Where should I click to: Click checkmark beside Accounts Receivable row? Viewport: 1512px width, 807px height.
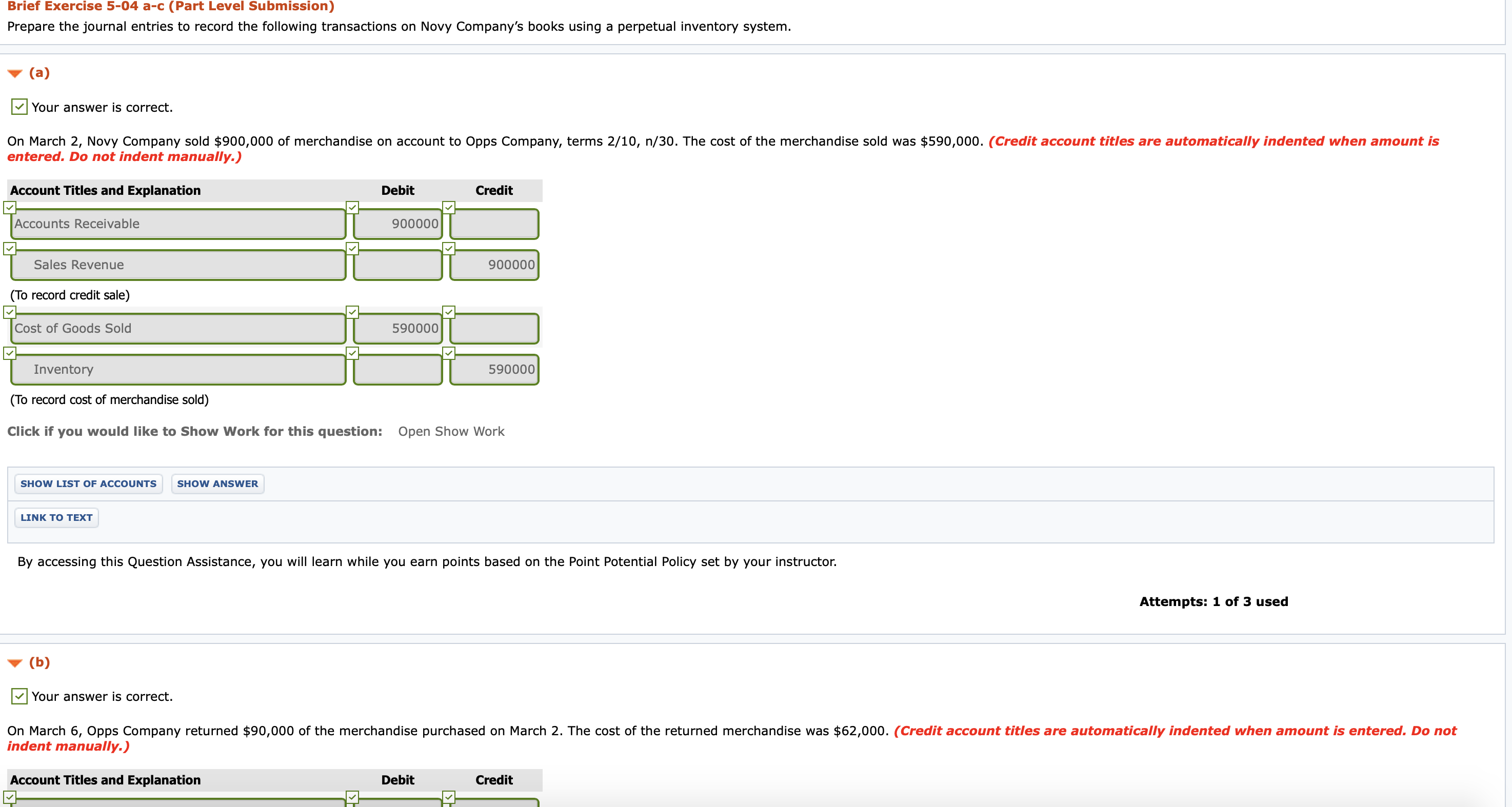[x=9, y=208]
